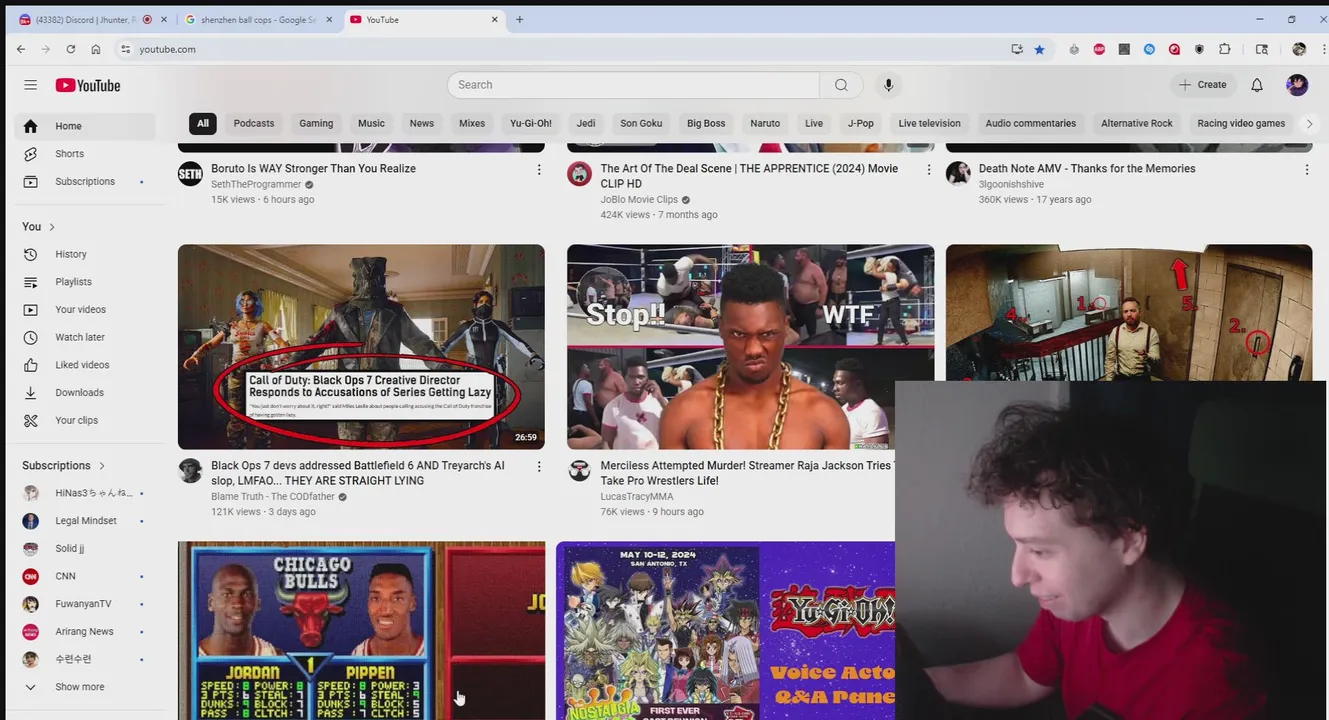The height and width of the screenshot is (720, 1329).
Task: Open Watch later list
Action: (85, 337)
